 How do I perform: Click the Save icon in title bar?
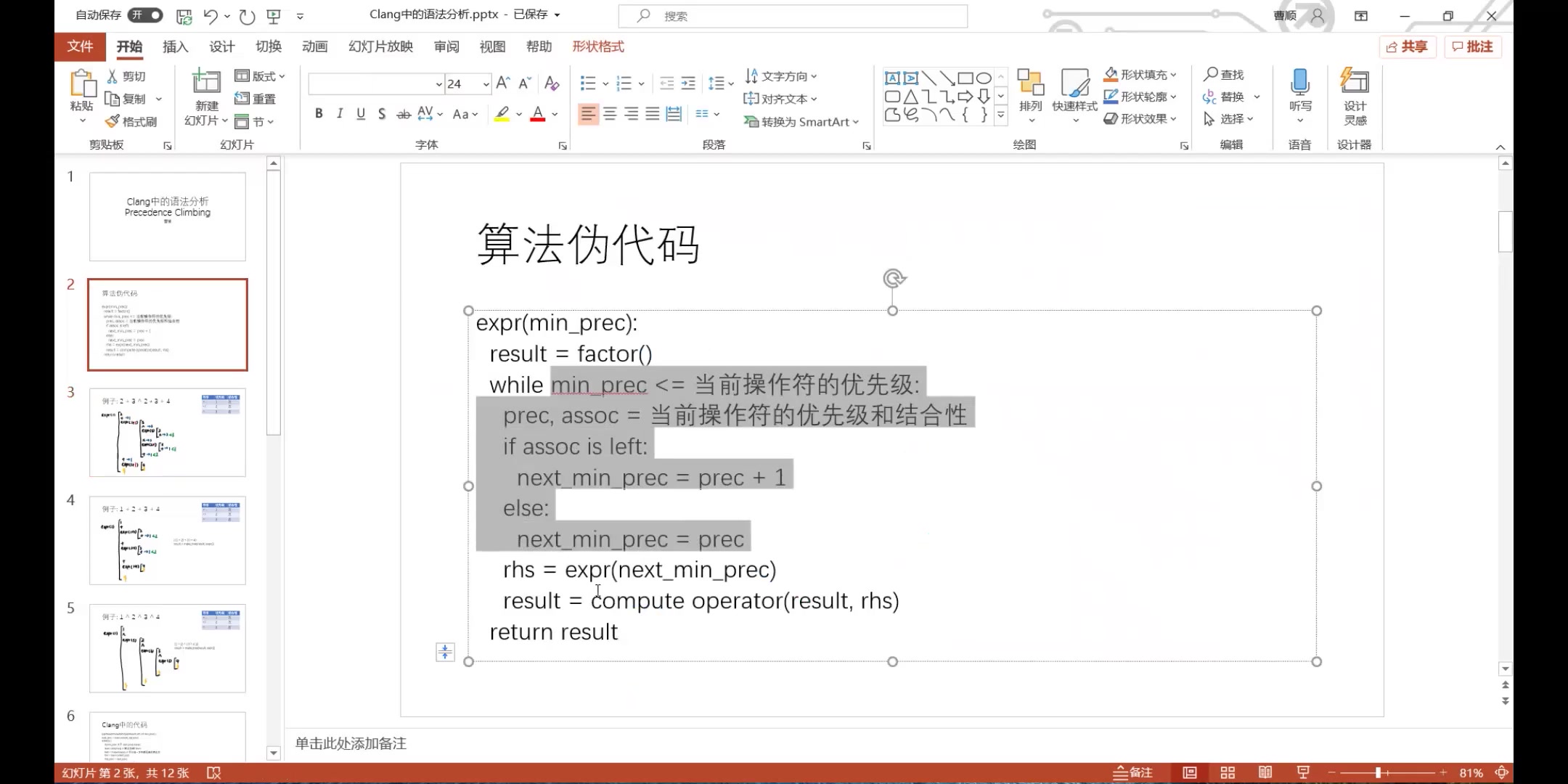[184, 15]
